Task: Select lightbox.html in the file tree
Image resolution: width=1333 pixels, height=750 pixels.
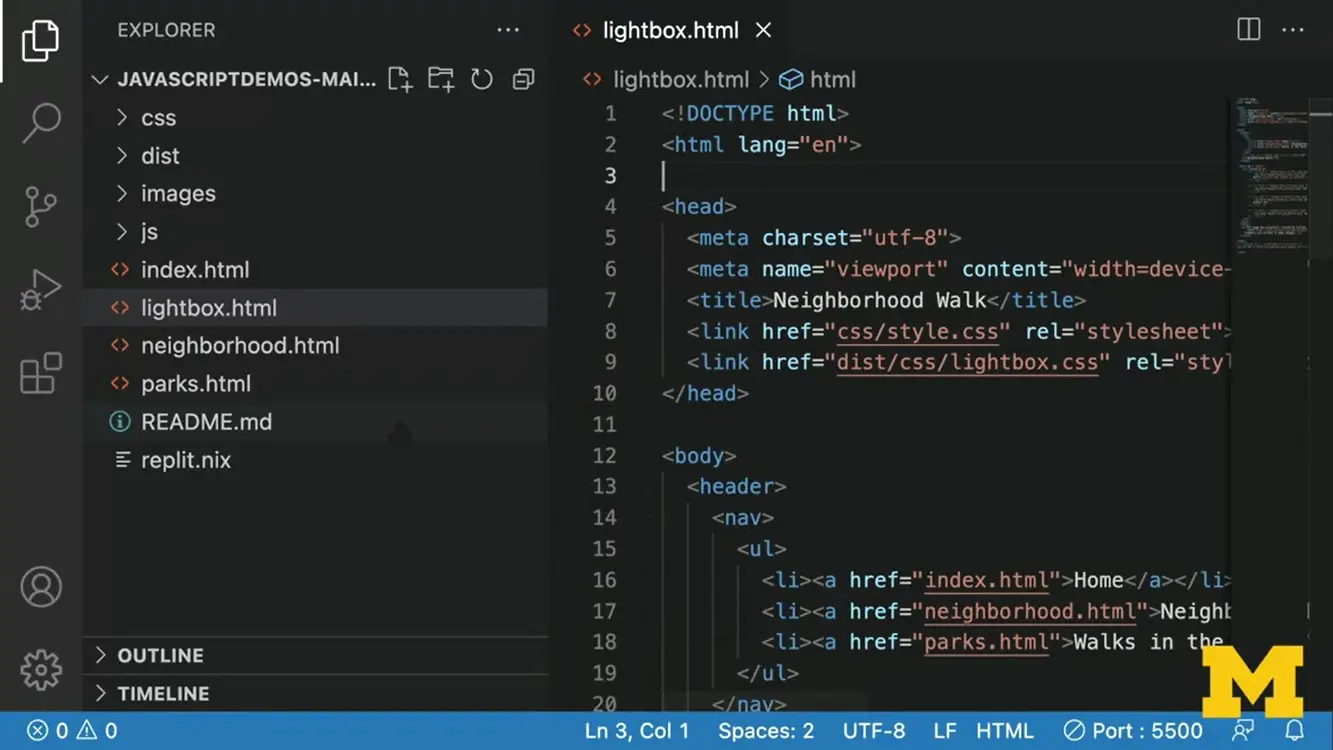Action: click(315, 308)
